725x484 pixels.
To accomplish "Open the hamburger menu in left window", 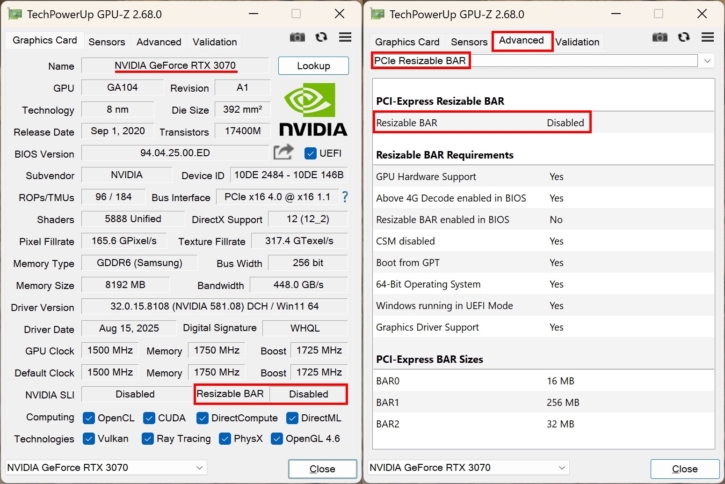I will (345, 37).
